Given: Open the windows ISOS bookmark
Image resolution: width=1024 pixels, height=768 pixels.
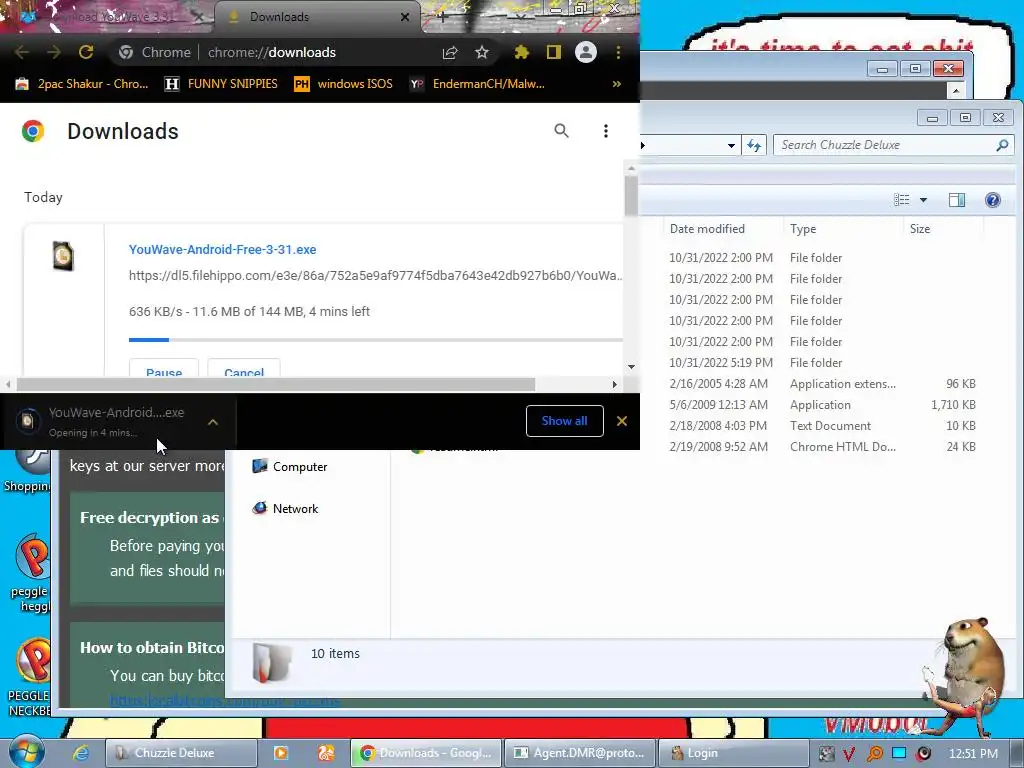Looking at the screenshot, I should (344, 84).
